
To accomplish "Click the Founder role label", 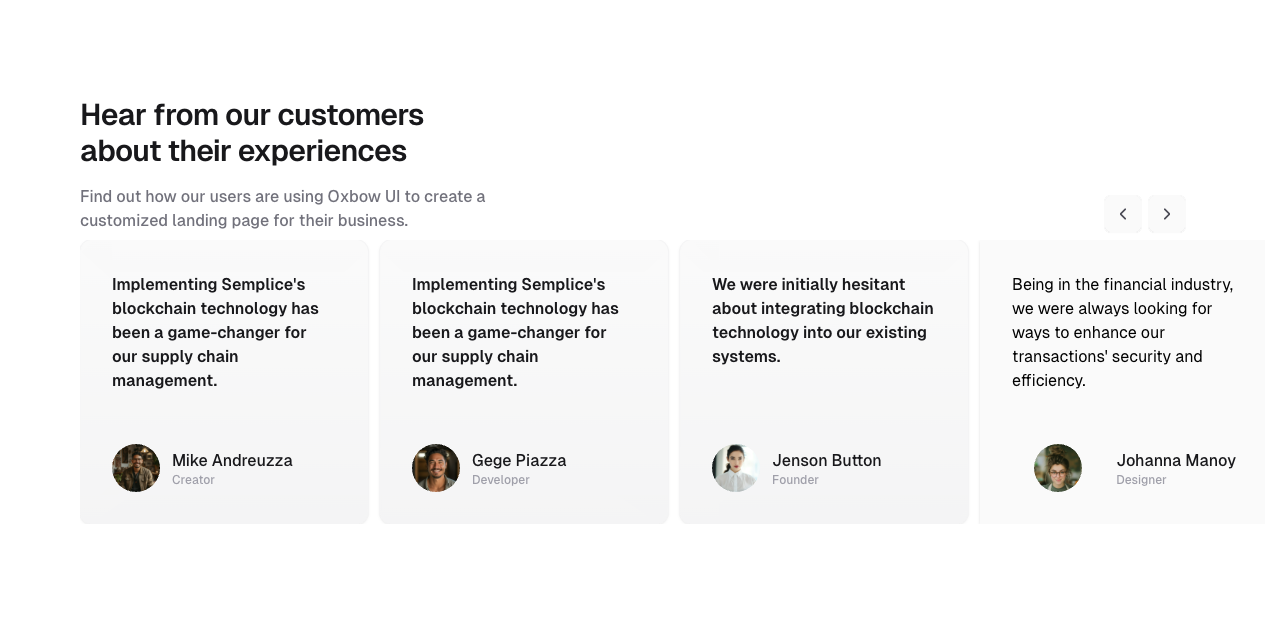I will (795, 479).
